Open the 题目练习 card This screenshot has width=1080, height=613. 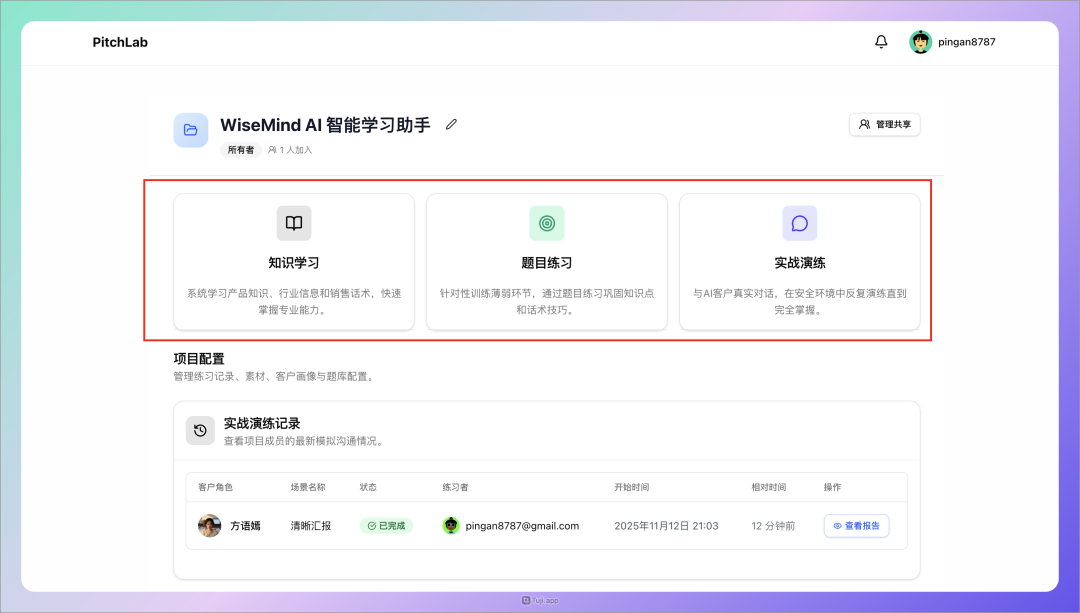pyautogui.click(x=547, y=263)
